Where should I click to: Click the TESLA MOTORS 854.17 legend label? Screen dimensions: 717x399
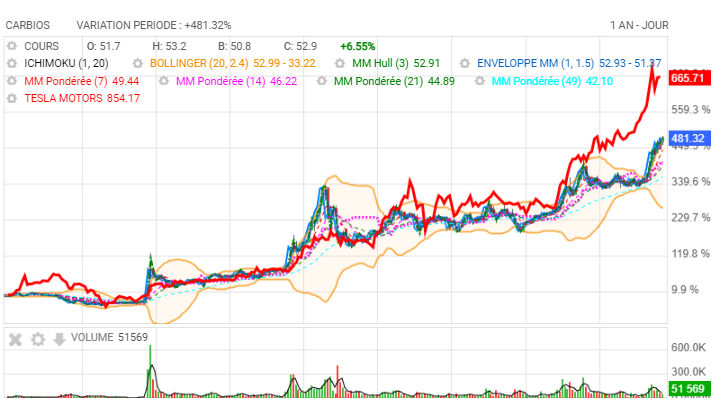coord(82,98)
